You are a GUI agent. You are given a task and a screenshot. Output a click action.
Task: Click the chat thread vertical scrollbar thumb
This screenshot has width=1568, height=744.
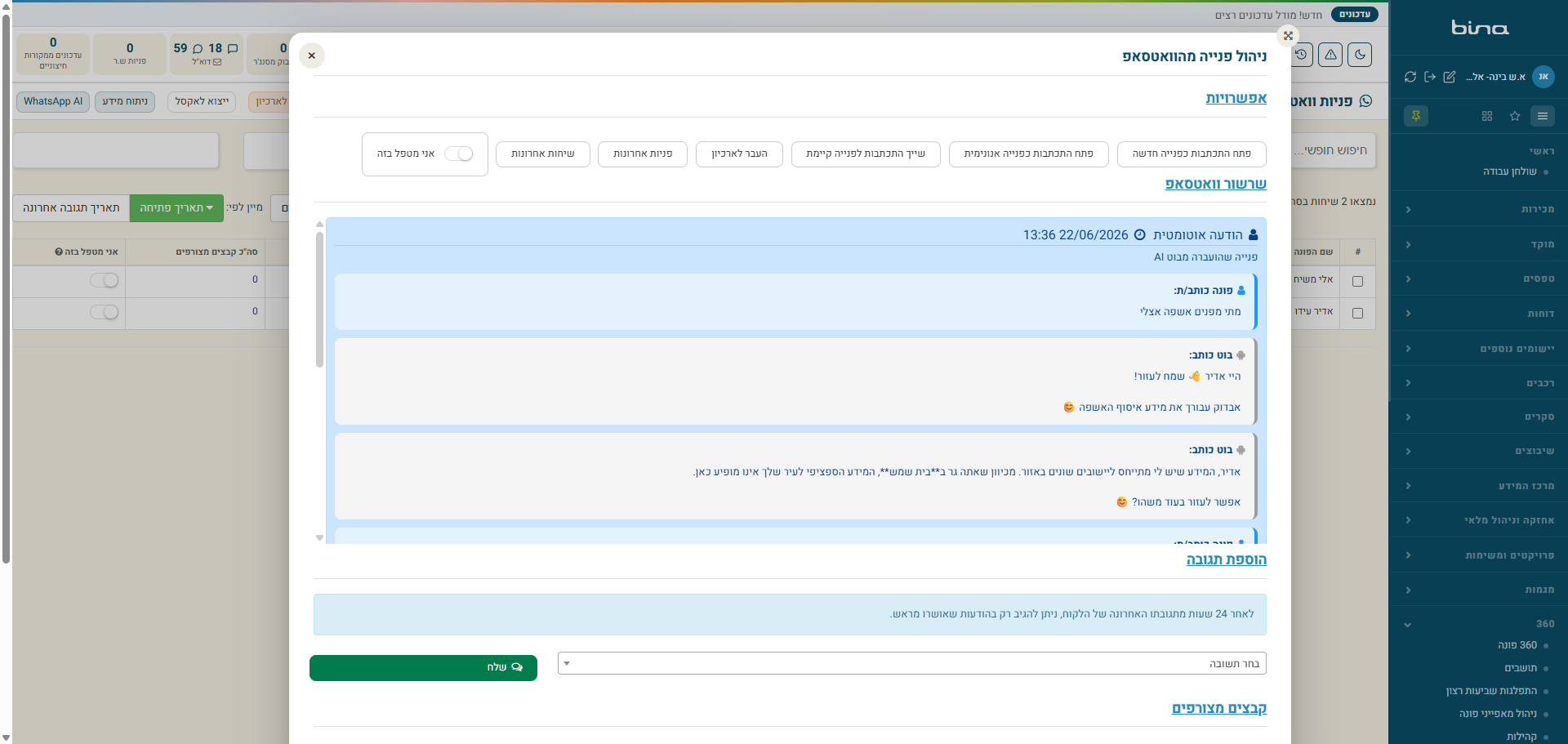pyautogui.click(x=319, y=300)
